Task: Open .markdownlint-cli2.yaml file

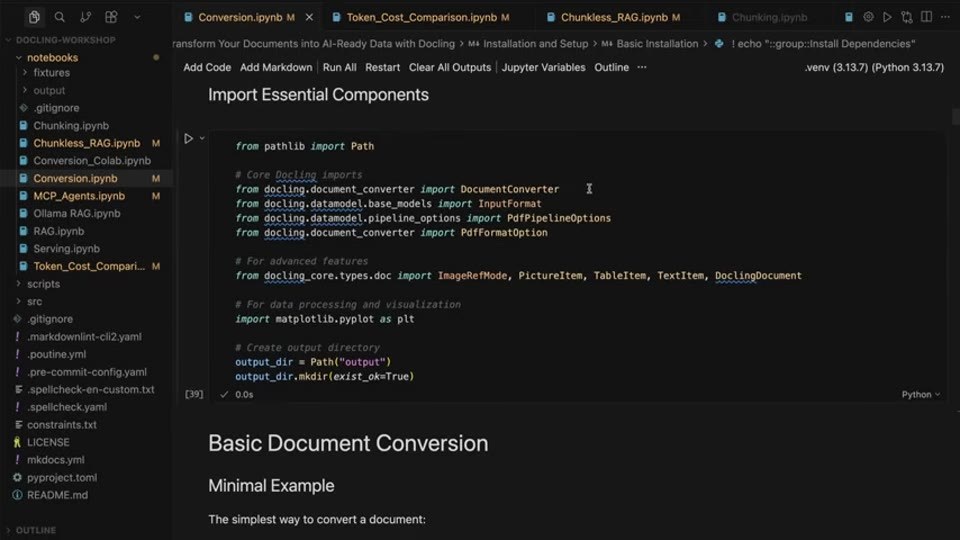Action: [84, 337]
